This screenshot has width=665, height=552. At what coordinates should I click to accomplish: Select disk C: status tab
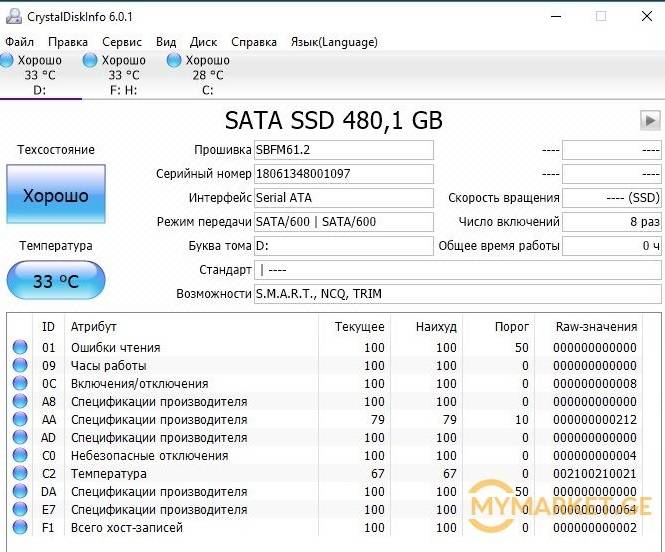[x=207, y=75]
